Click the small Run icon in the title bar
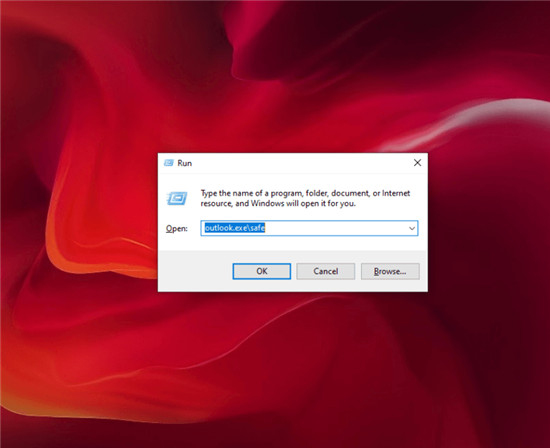Screen dimensions: 550x448 (x=169, y=163)
